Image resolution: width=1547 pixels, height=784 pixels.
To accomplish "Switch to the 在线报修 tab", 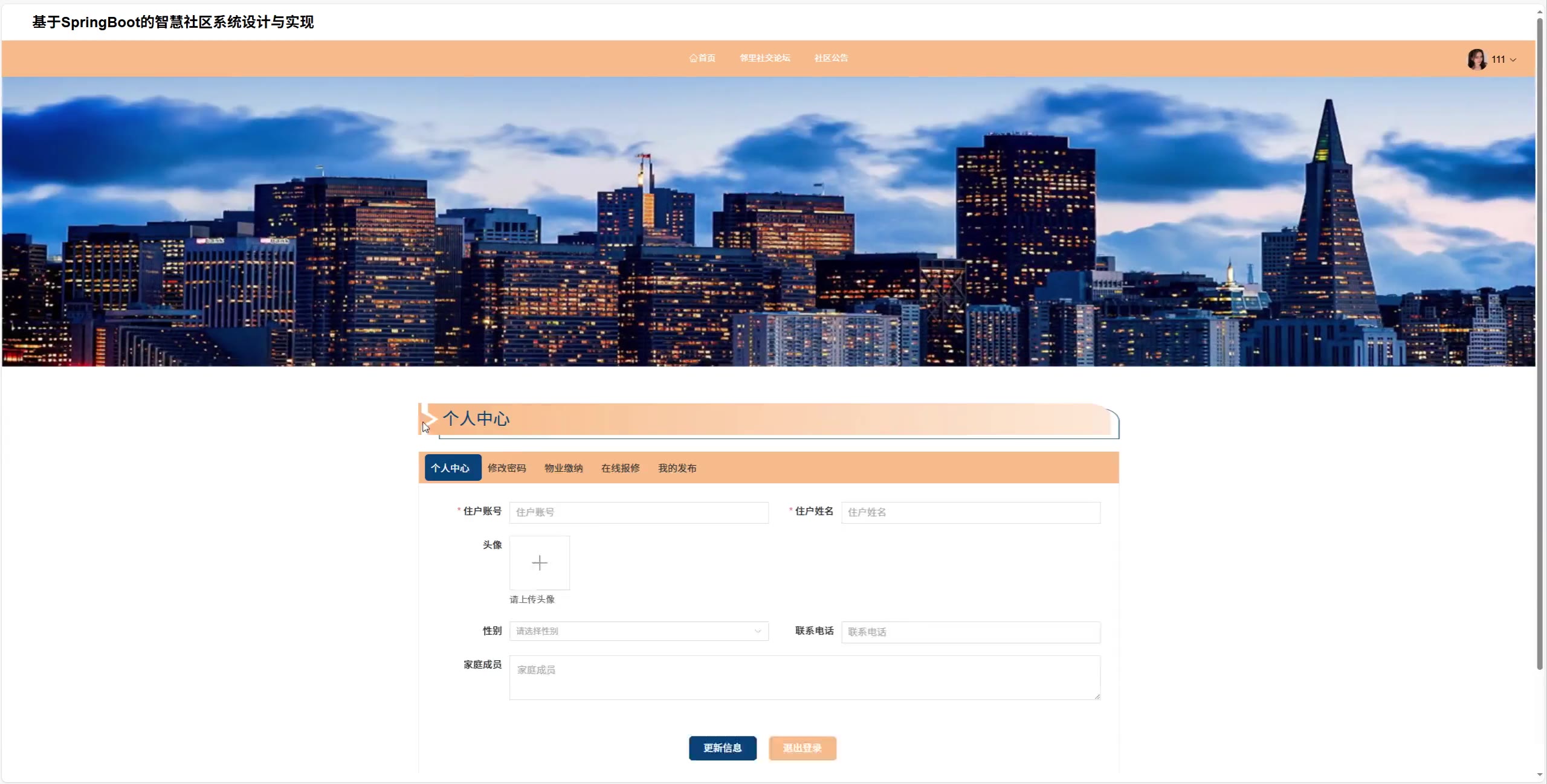I will point(620,468).
